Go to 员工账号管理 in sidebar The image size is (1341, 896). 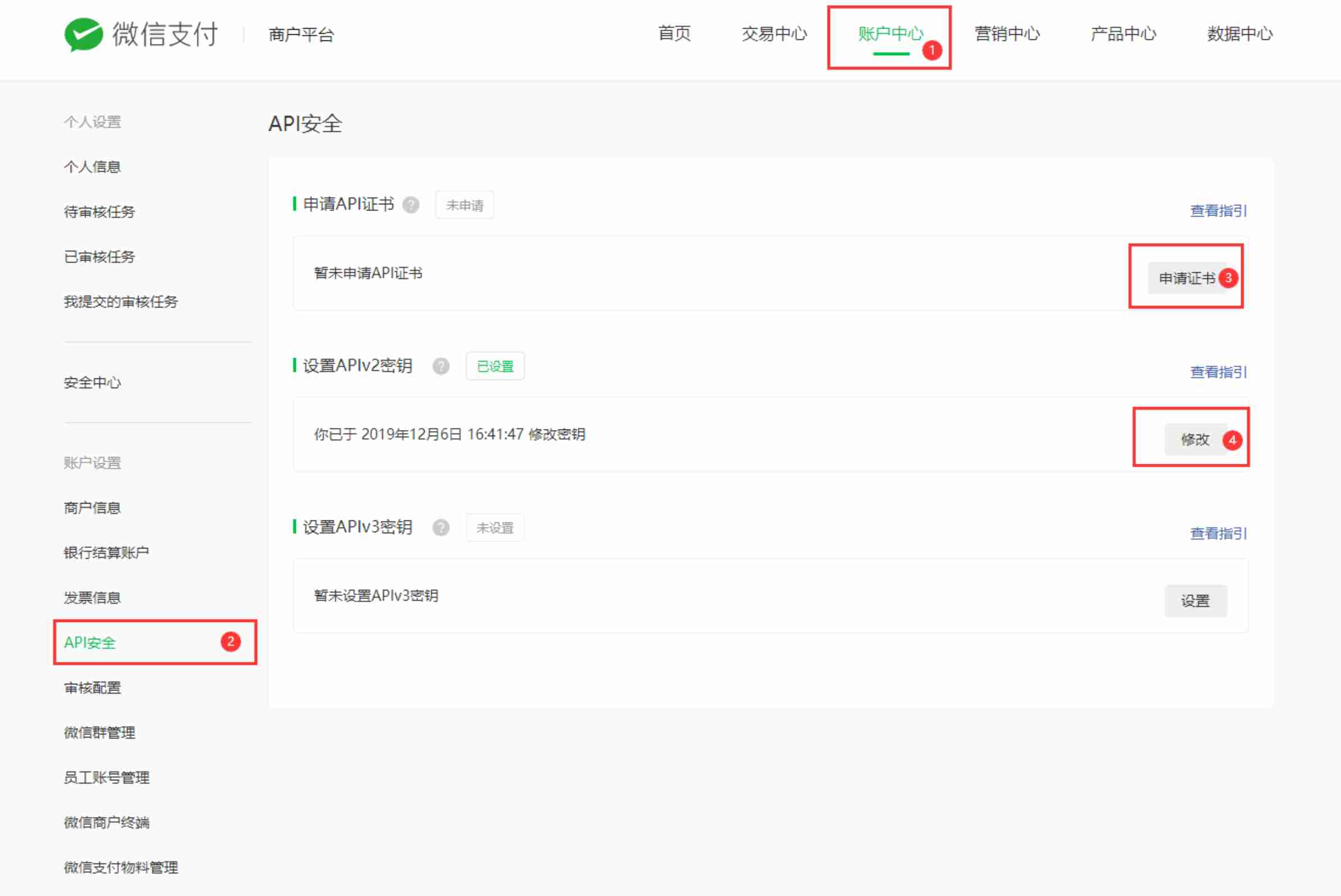(106, 777)
